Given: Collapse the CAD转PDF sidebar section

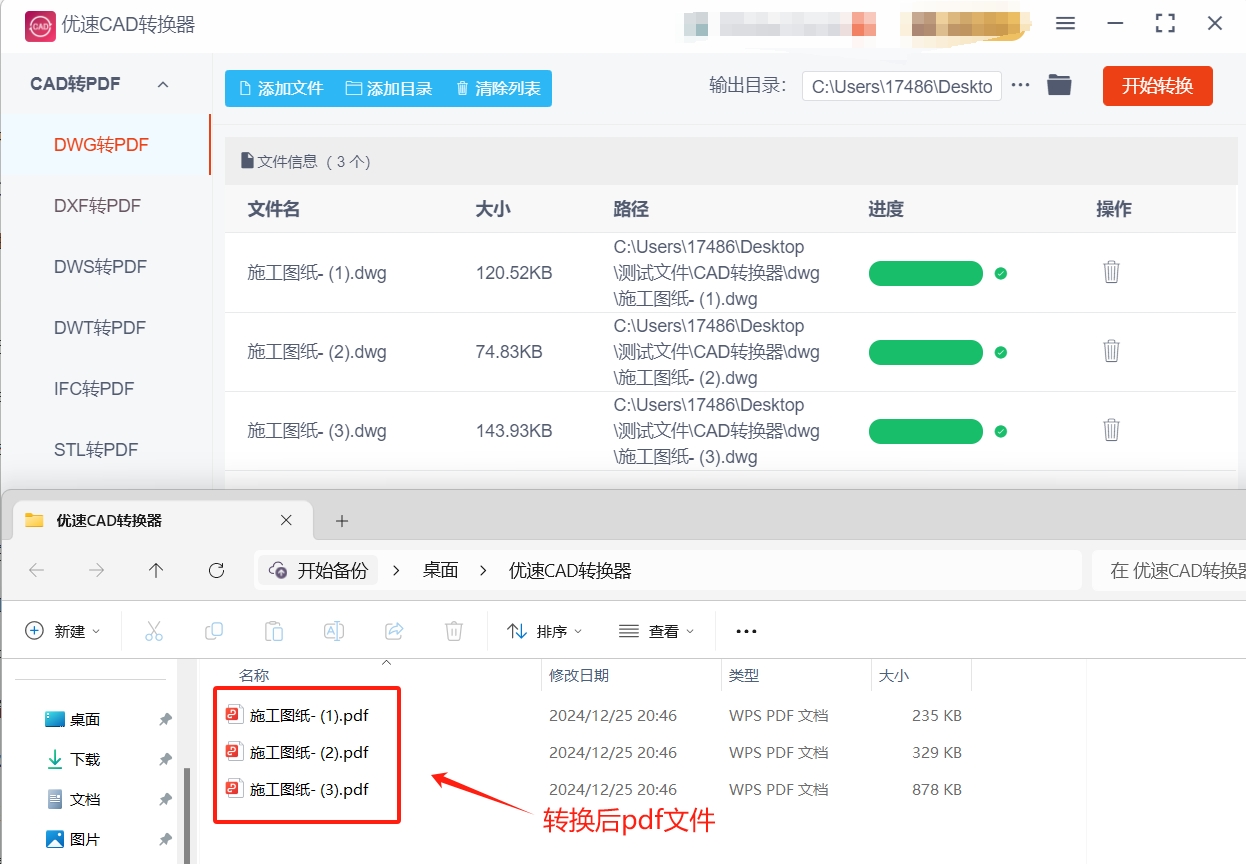Looking at the screenshot, I should click(x=163, y=84).
